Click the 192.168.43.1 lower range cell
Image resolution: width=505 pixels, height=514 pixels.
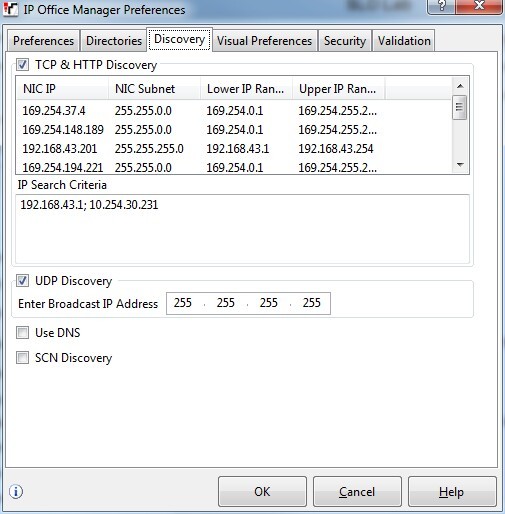click(x=237, y=148)
